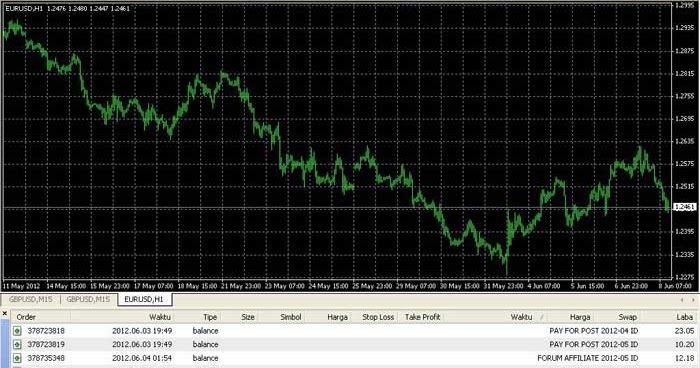
Task: Click the current price label 1.2461
Action: click(x=685, y=207)
